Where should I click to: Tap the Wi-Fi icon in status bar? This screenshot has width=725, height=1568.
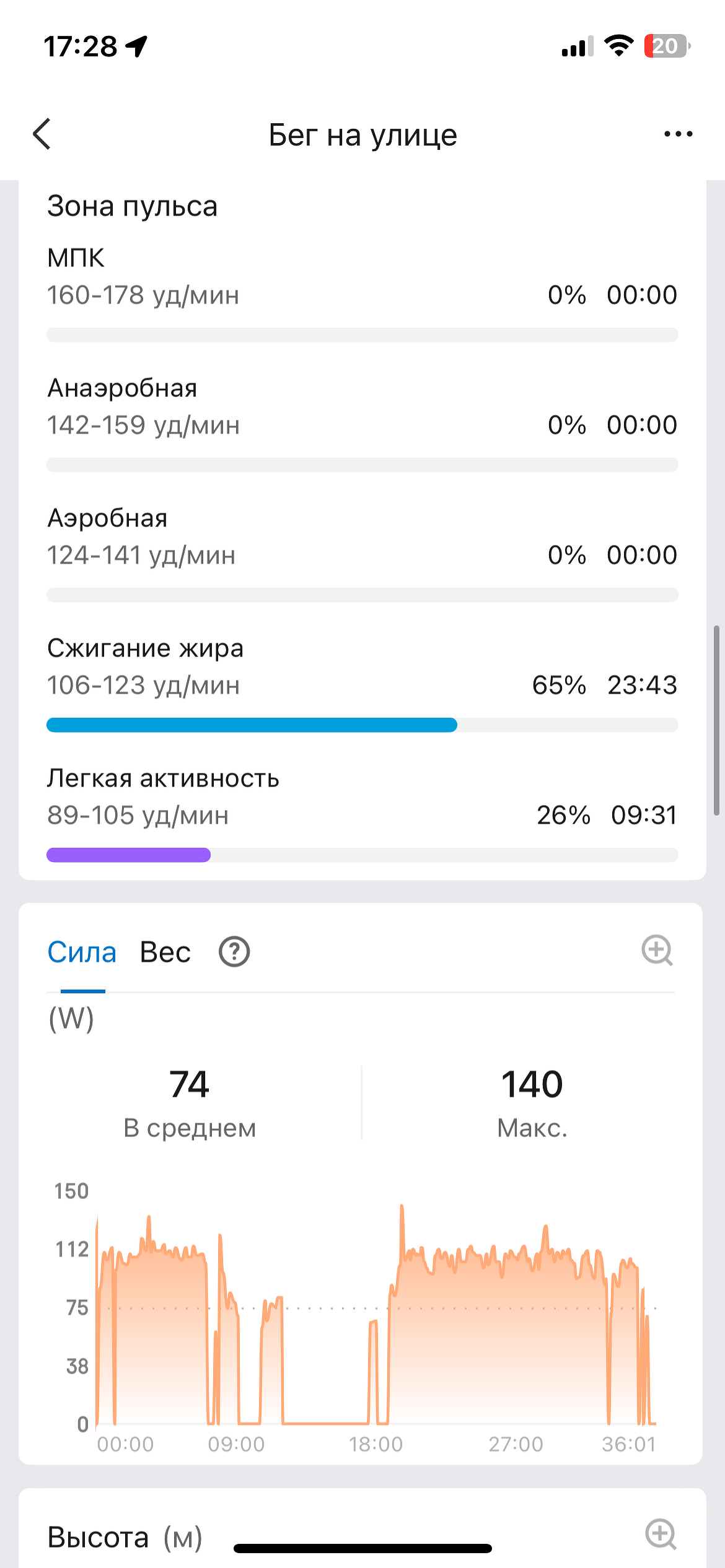[x=618, y=46]
